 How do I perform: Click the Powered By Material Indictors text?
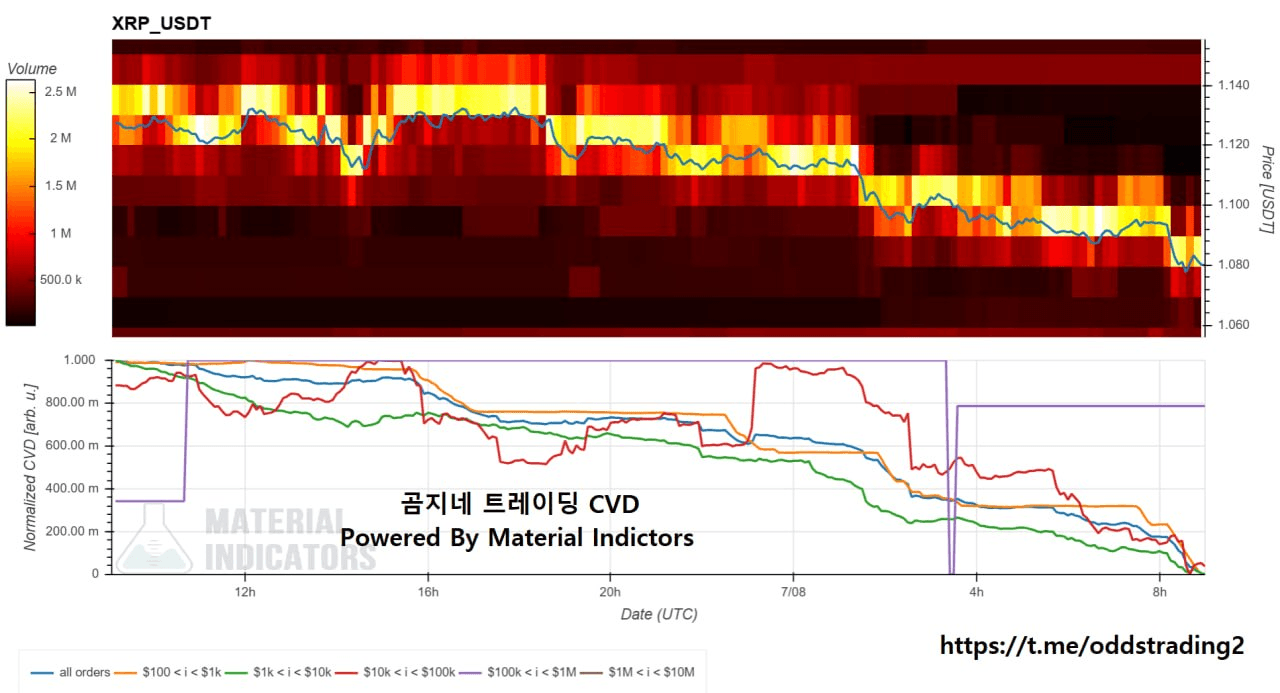point(517,537)
